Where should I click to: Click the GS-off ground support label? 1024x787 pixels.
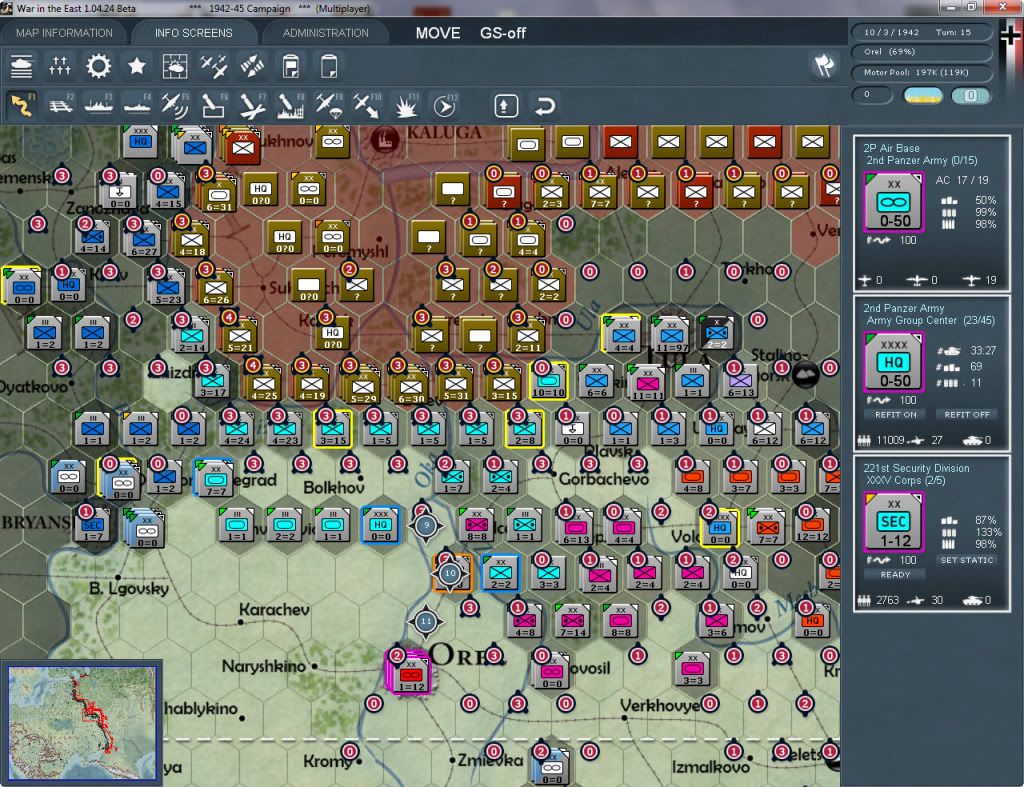click(503, 33)
